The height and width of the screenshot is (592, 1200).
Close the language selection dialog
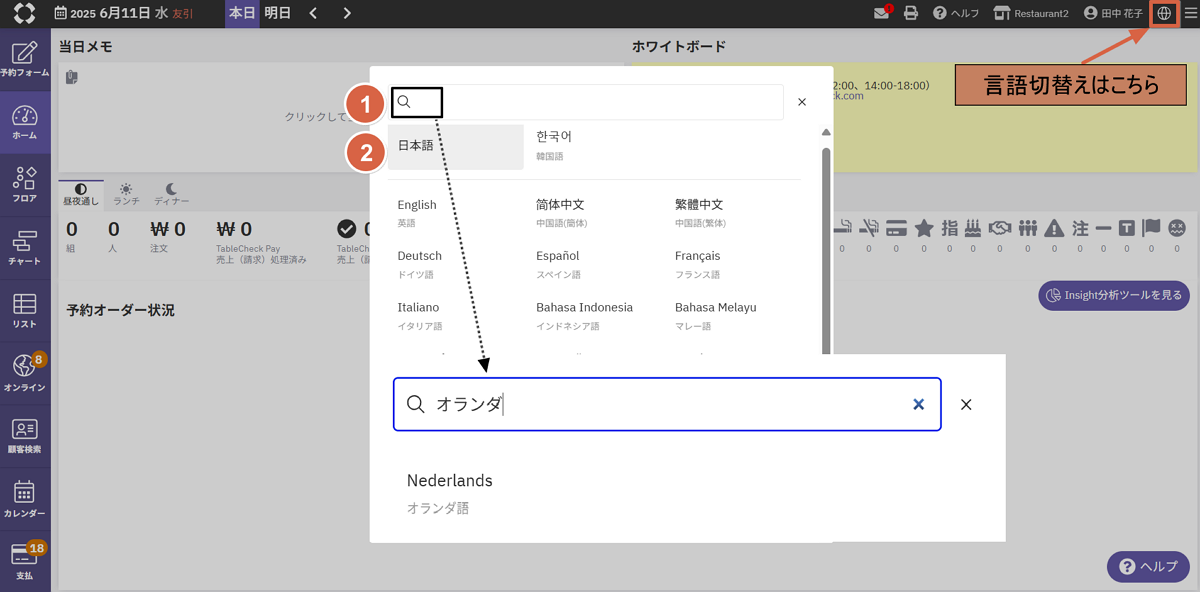[802, 102]
